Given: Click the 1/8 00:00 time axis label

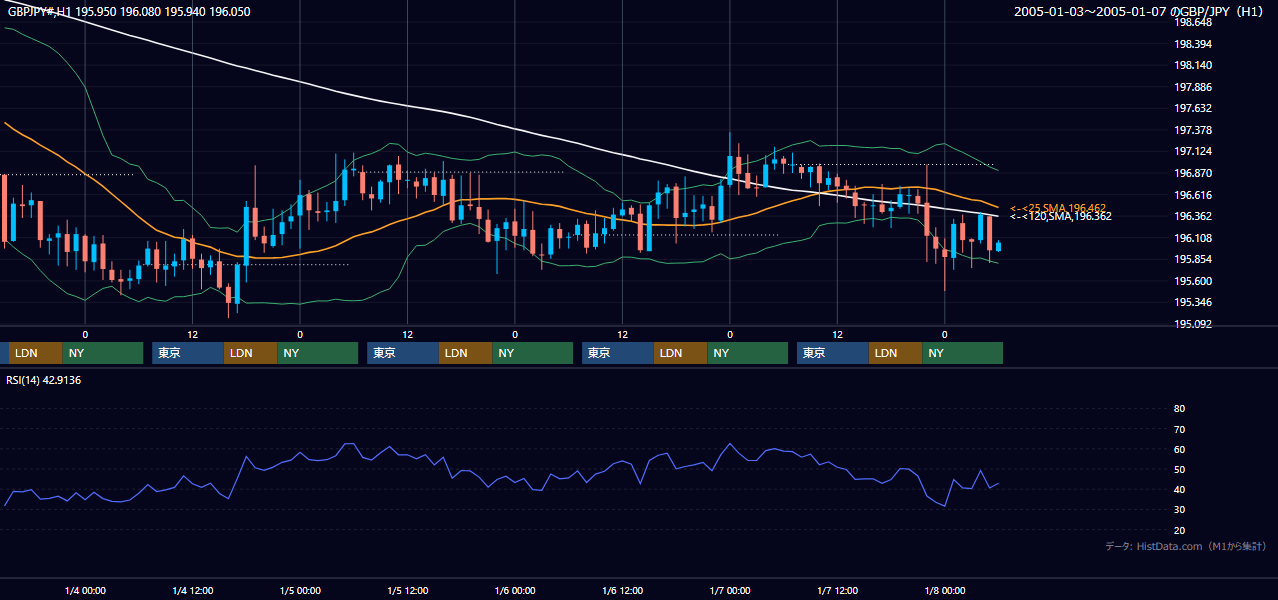Looking at the screenshot, I should point(945,590).
